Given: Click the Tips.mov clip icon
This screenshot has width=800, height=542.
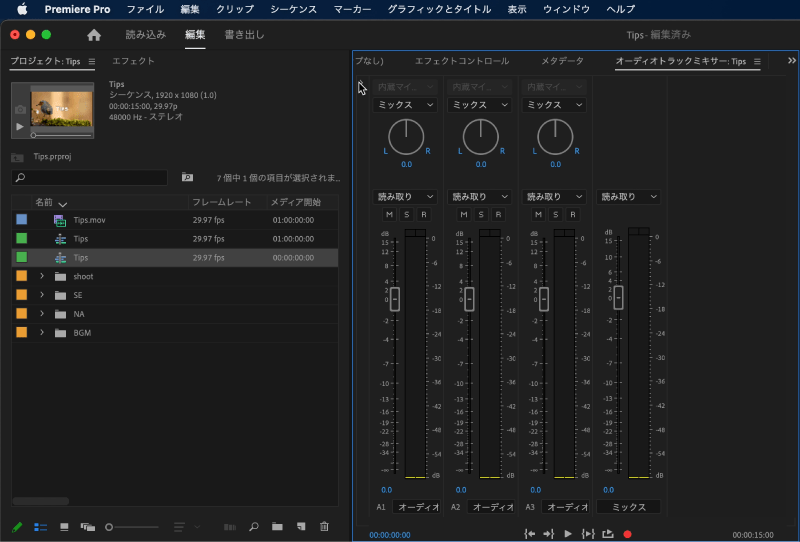Looking at the screenshot, I should (x=60, y=220).
